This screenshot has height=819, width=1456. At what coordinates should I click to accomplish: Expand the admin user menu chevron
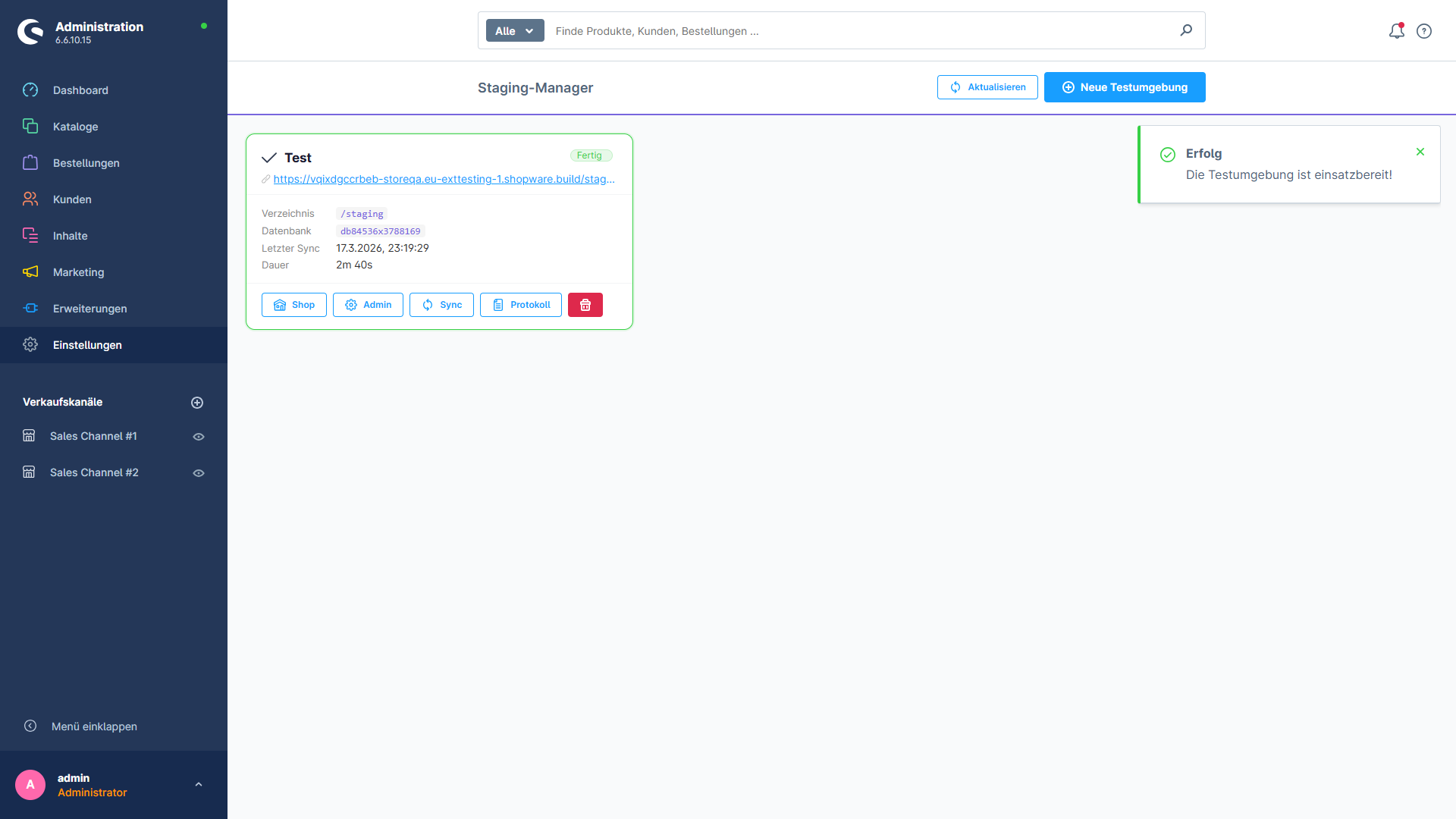(x=199, y=785)
